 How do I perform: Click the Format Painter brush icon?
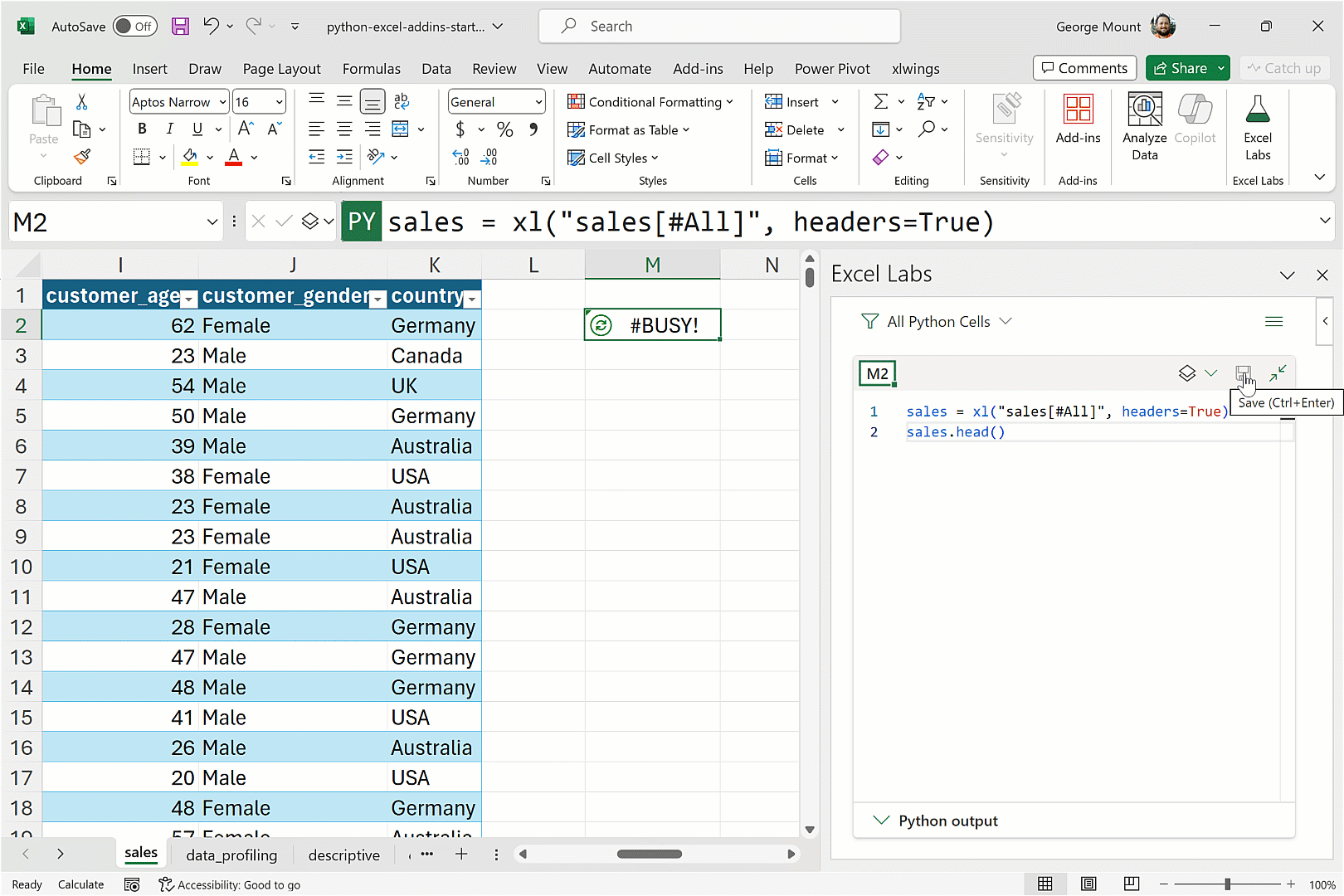(82, 157)
